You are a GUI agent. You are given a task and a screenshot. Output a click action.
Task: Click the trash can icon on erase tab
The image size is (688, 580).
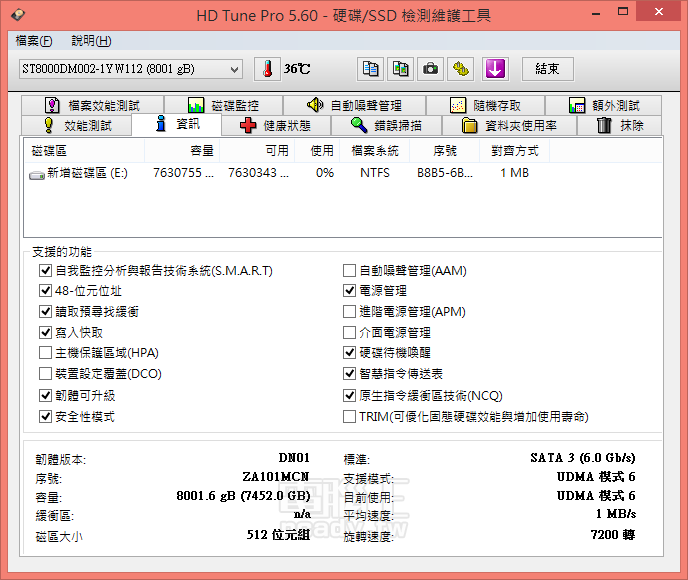604,125
